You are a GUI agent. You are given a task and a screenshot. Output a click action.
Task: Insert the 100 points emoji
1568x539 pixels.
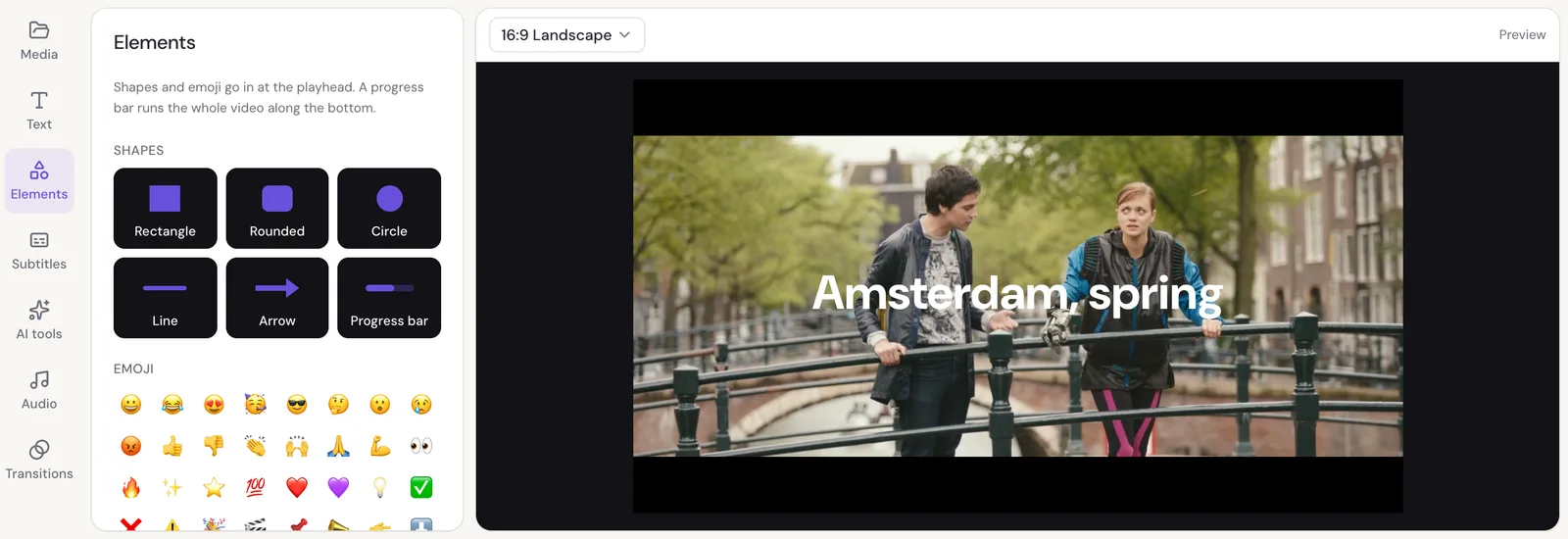[x=256, y=488]
